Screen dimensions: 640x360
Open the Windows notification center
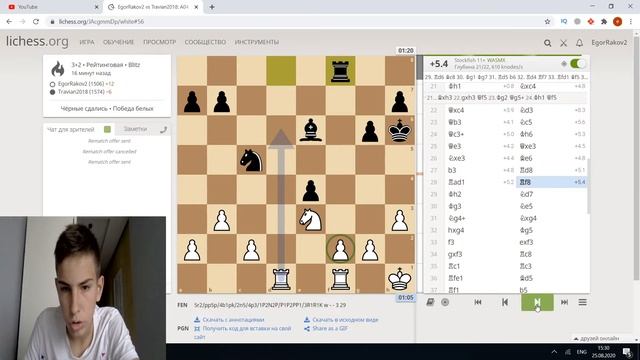tap(627, 351)
